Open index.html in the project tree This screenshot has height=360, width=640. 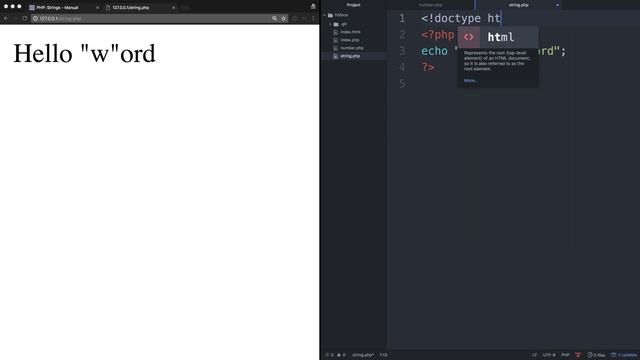[x=350, y=32]
